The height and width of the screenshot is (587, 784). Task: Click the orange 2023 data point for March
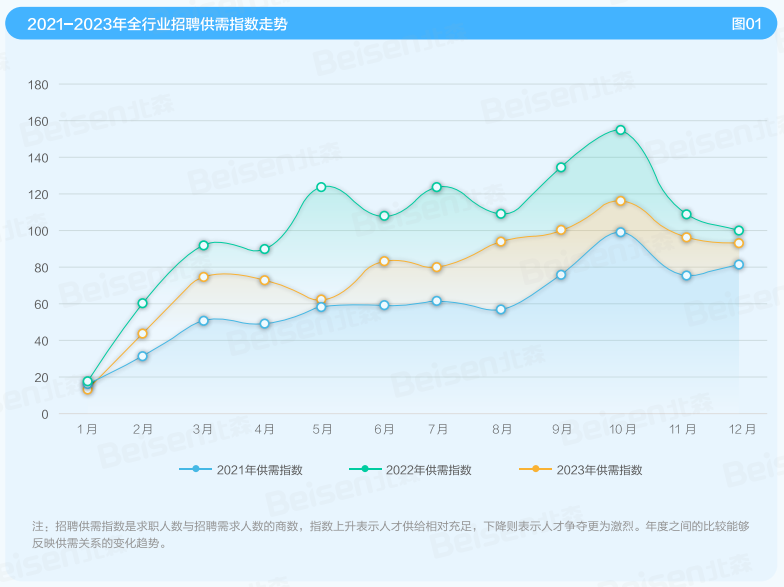204,276
